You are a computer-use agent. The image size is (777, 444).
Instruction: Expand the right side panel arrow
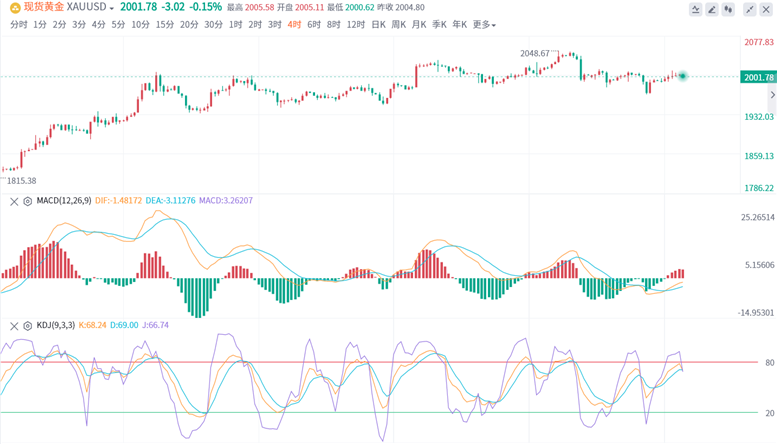772,95
